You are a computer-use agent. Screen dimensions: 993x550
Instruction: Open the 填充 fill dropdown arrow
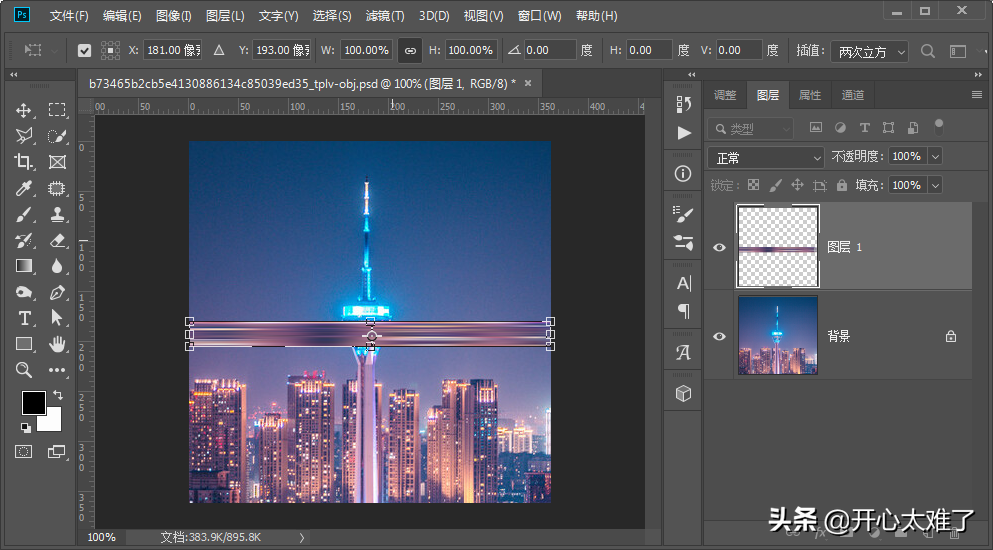point(935,185)
